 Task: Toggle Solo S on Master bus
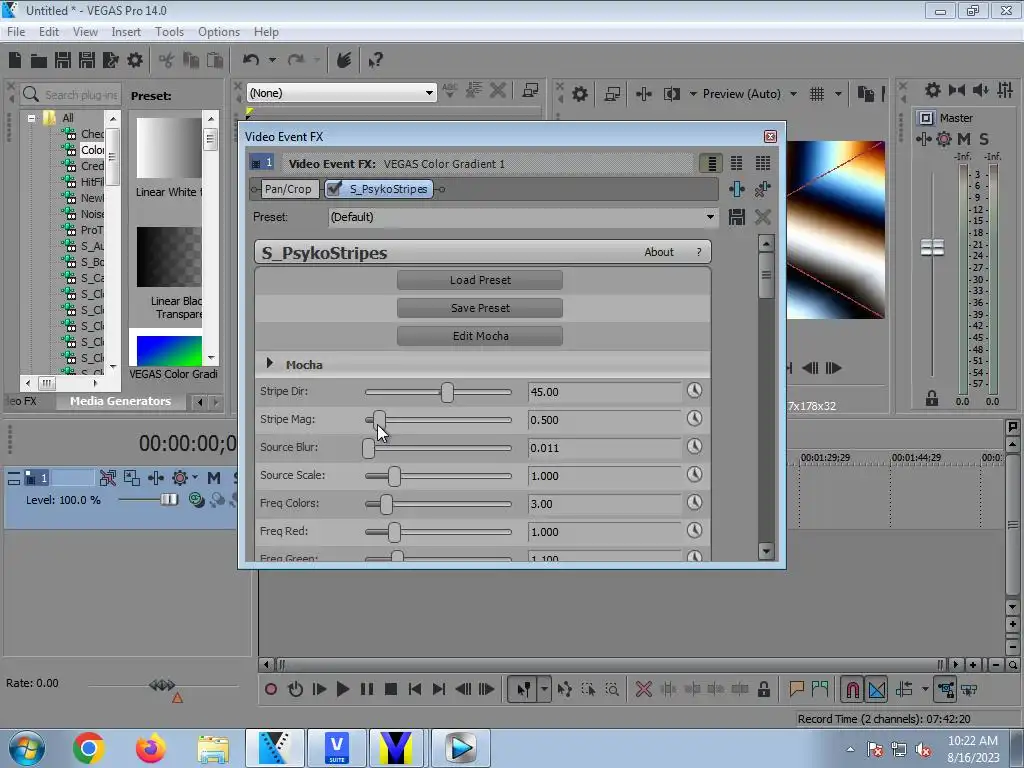(984, 139)
